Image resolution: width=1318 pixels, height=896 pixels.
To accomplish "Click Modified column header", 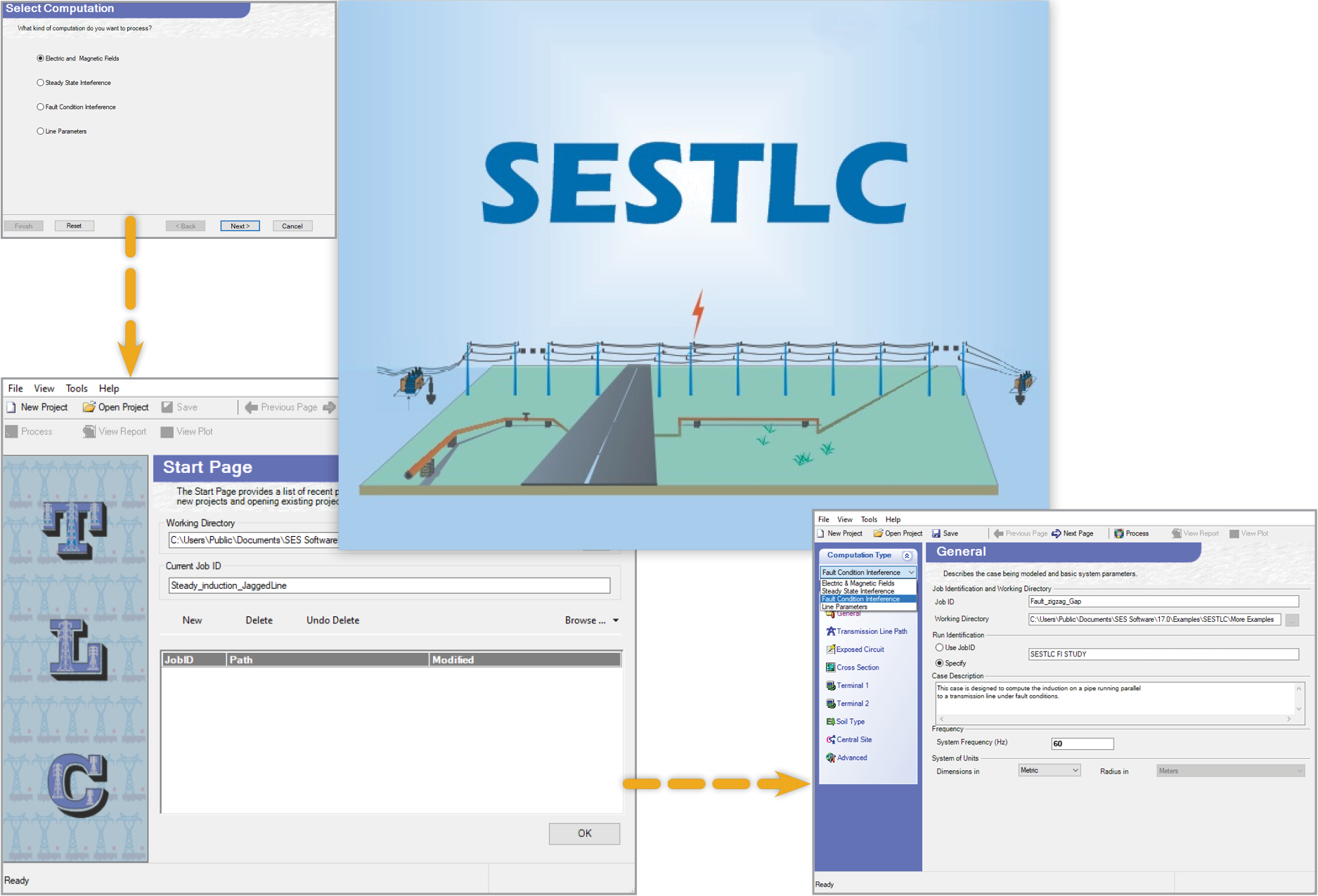I will 525,660.
